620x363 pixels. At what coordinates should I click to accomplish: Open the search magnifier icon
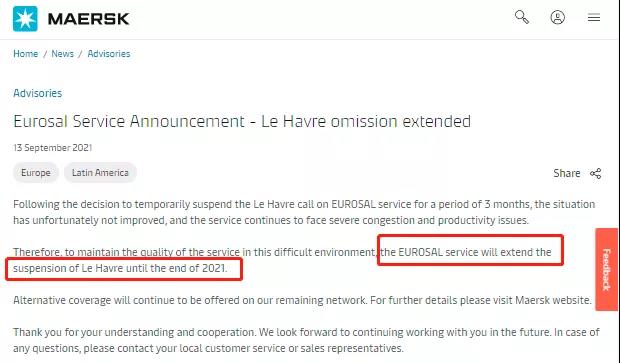click(522, 17)
